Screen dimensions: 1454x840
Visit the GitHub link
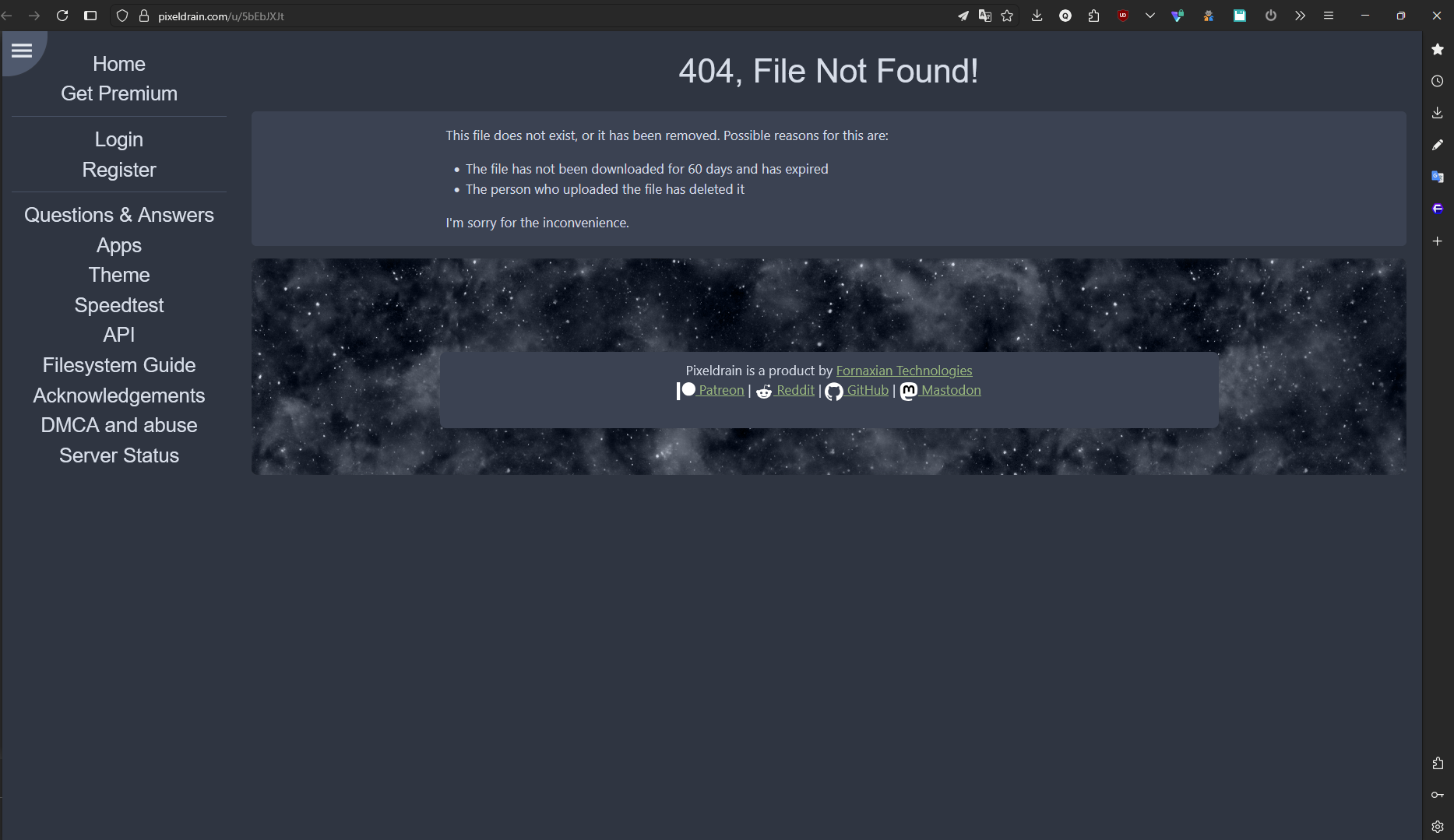tap(857, 390)
